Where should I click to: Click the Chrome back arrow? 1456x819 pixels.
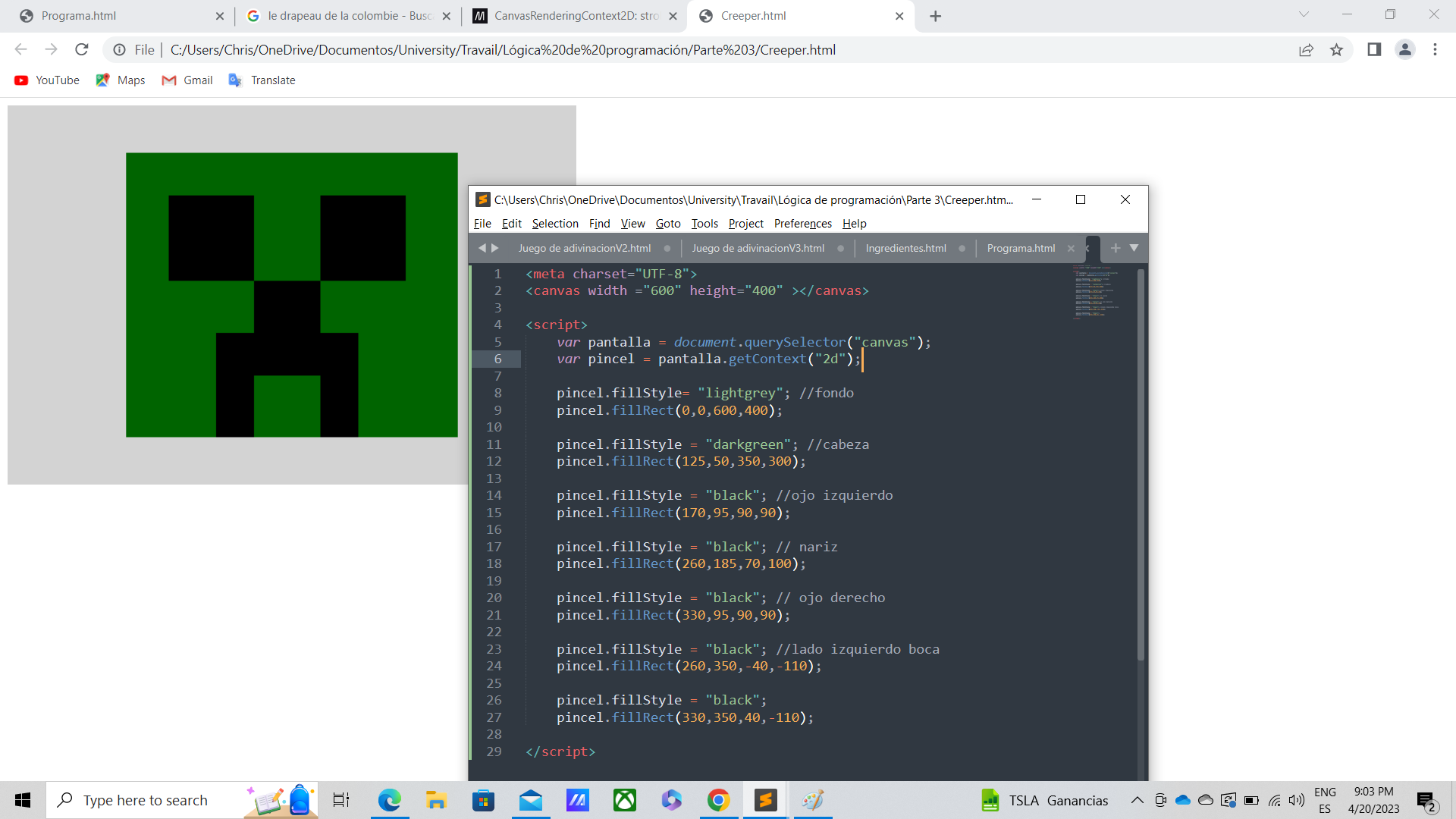pos(20,49)
